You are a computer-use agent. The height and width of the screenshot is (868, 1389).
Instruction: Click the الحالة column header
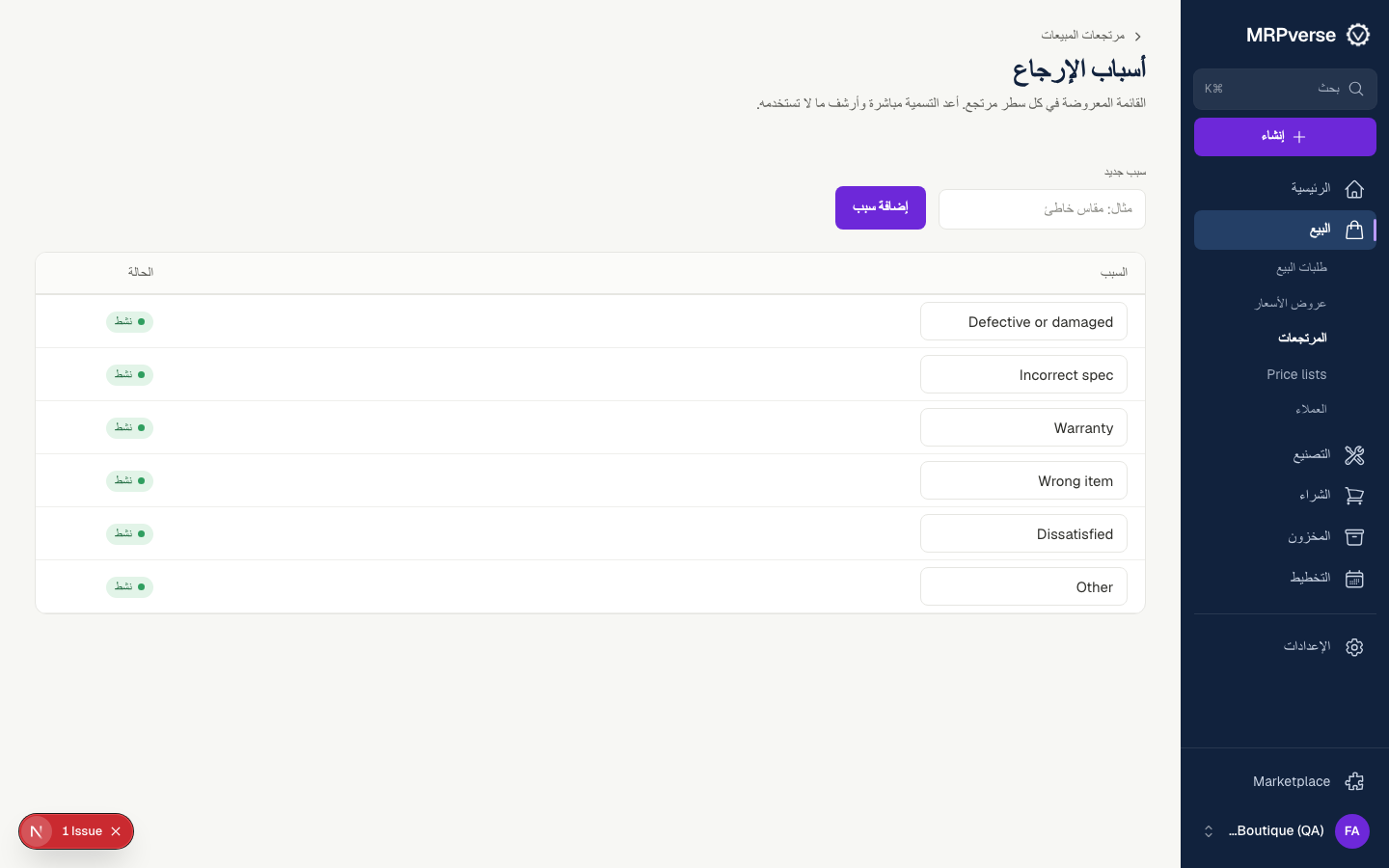(x=141, y=273)
